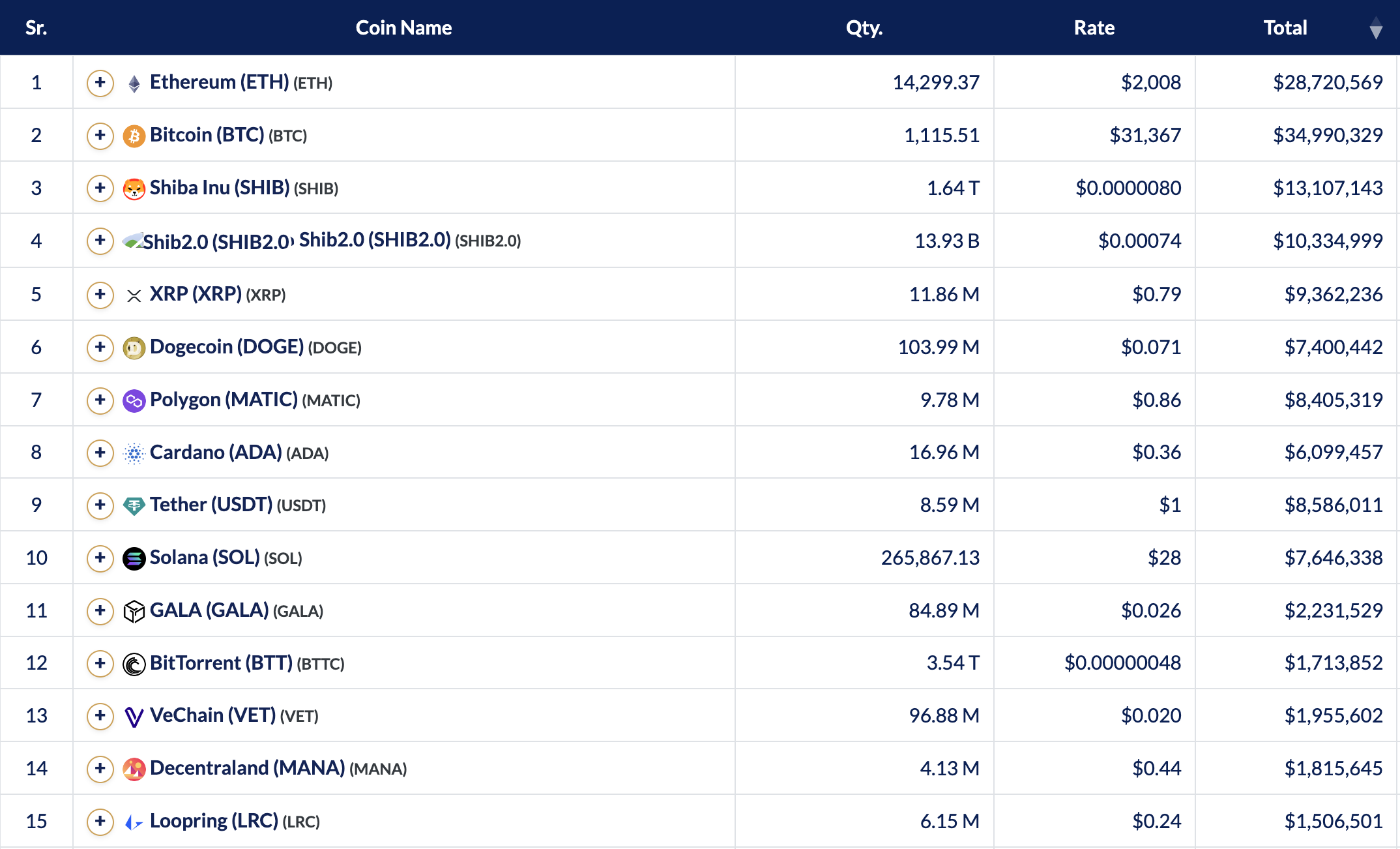Screen dimensions: 1400x849
Task: Expand the VeChain row details
Action: 100,716
